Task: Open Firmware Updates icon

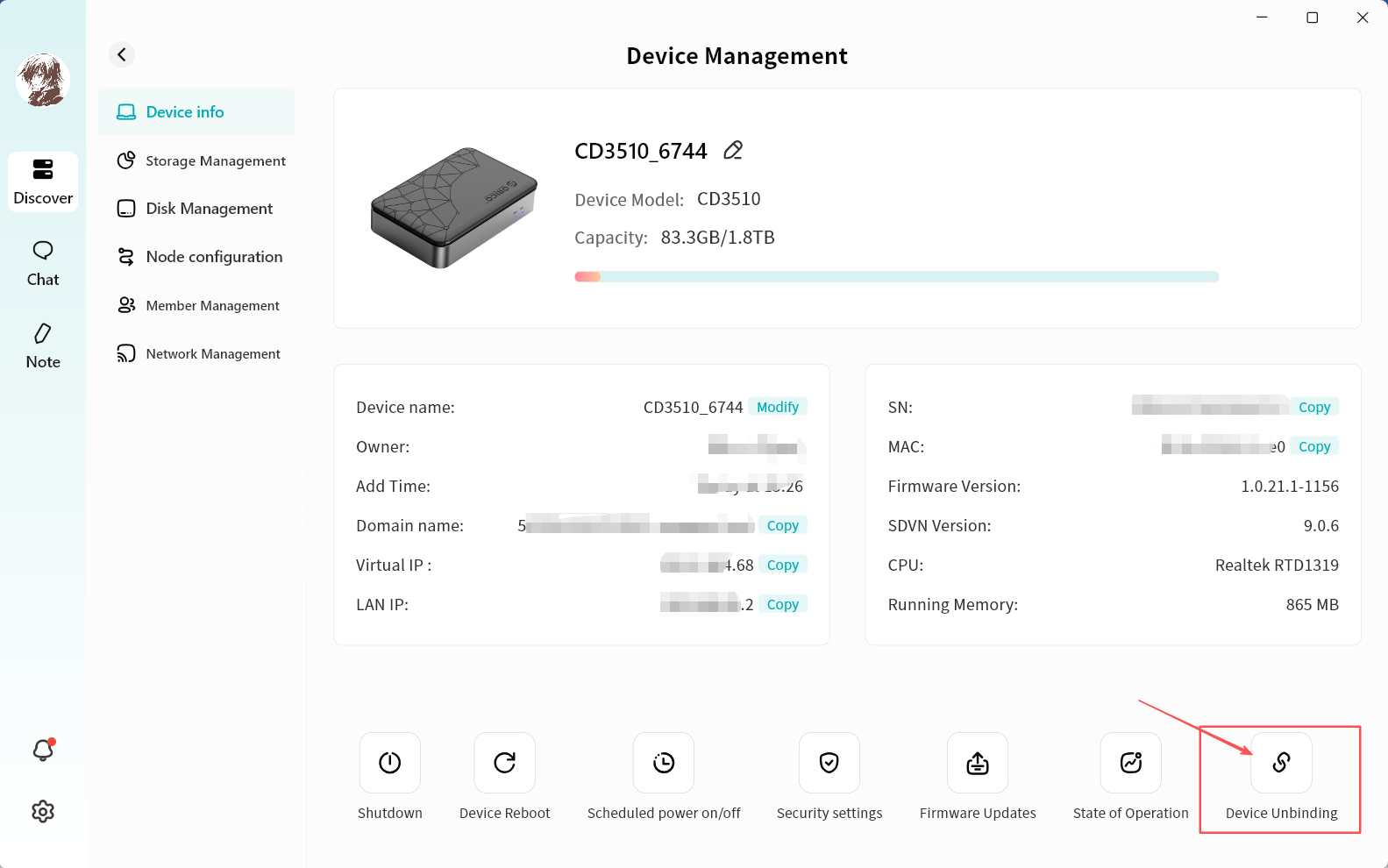Action: pos(978,763)
